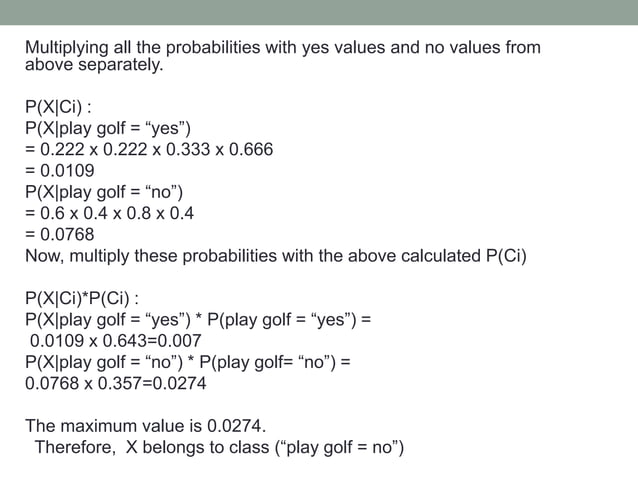Click the '0.0768 x 0.357=0.0274' line
Image resolution: width=638 pixels, height=478 pixels.
[x=116, y=383]
